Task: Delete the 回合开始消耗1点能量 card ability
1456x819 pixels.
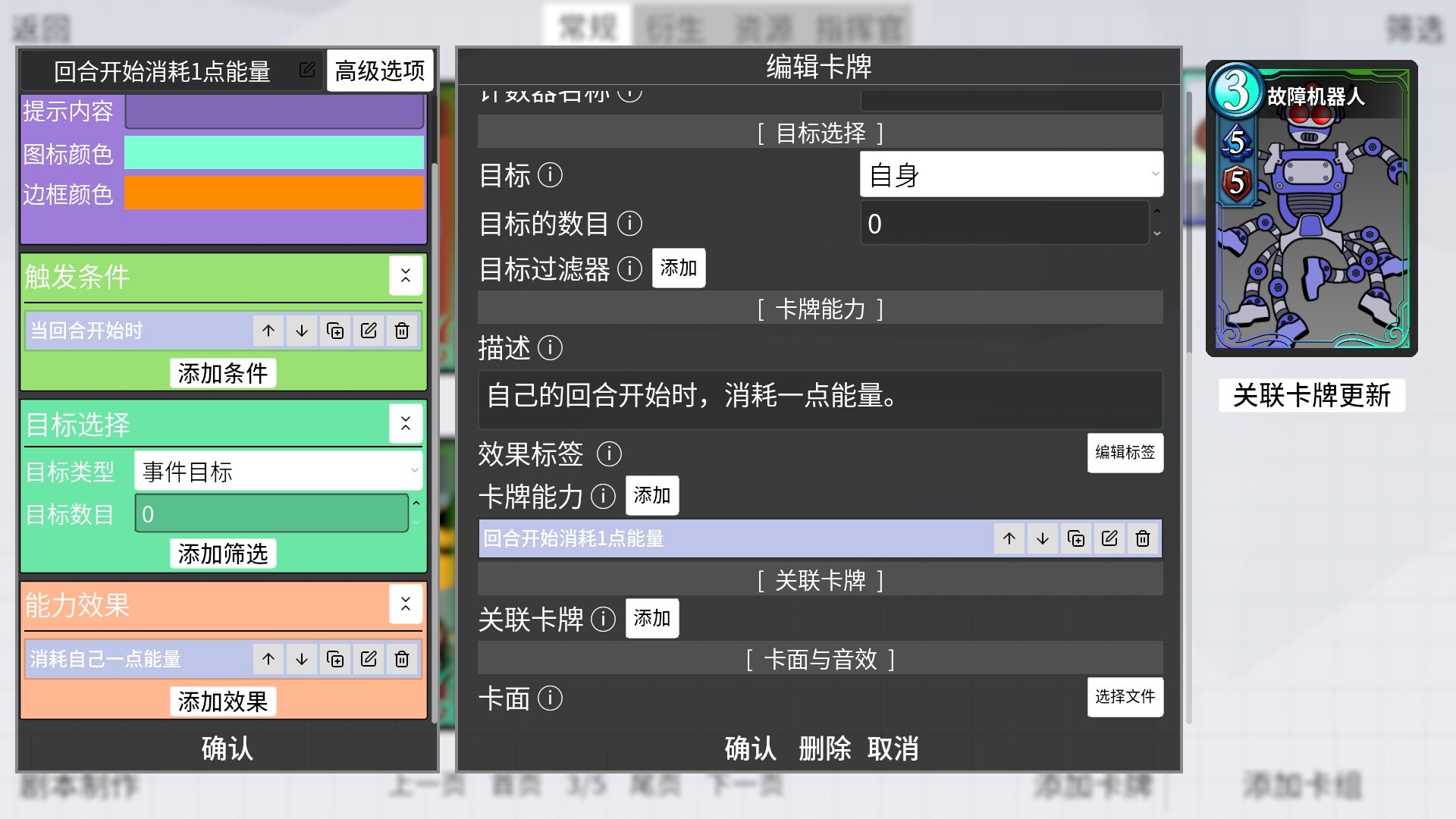Action: (1143, 538)
